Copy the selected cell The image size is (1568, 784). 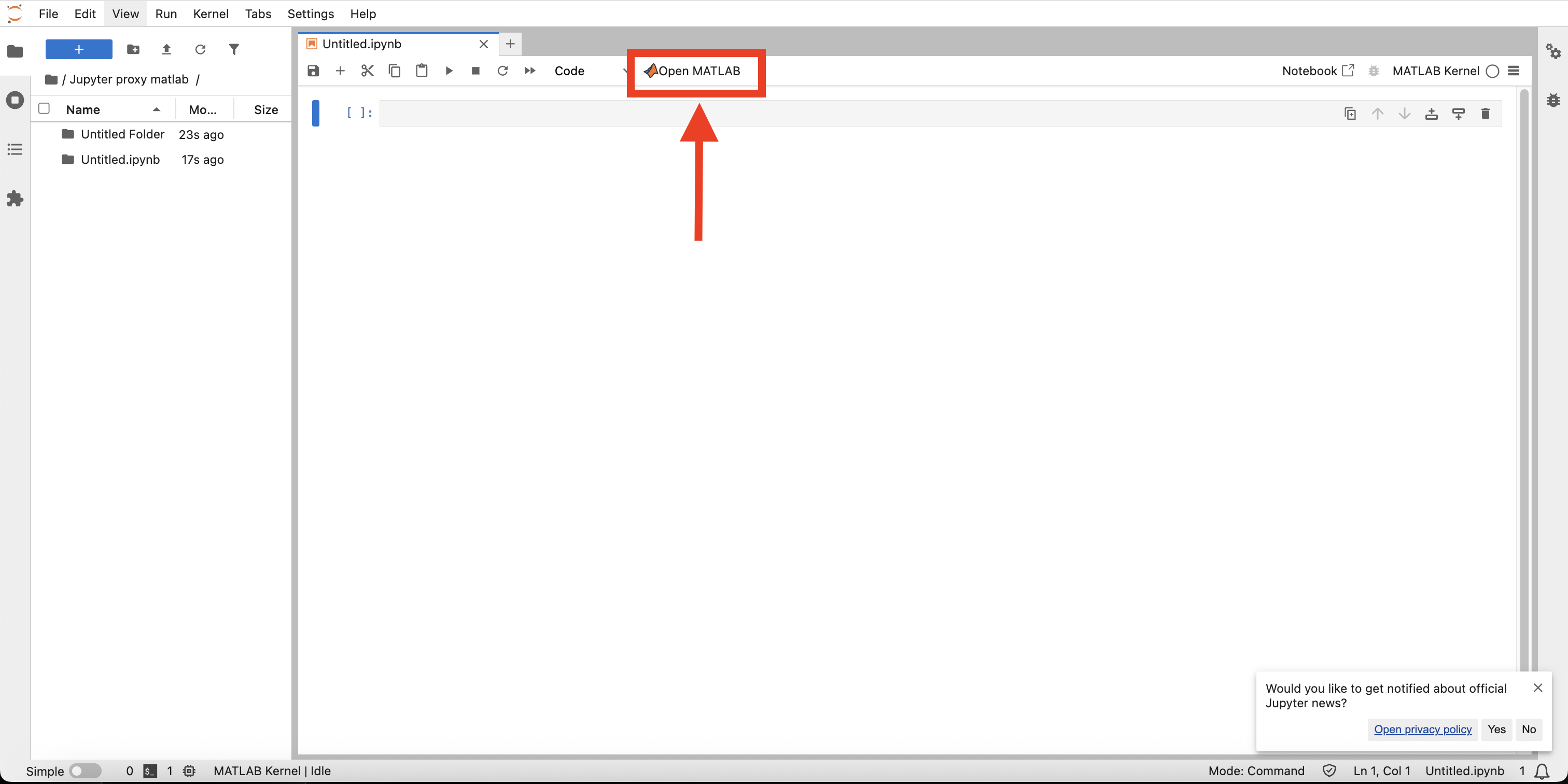(x=395, y=71)
